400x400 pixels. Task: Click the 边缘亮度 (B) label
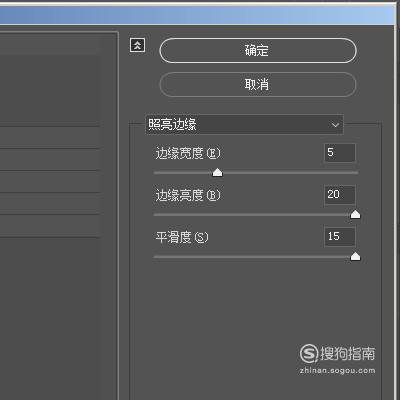188,195
